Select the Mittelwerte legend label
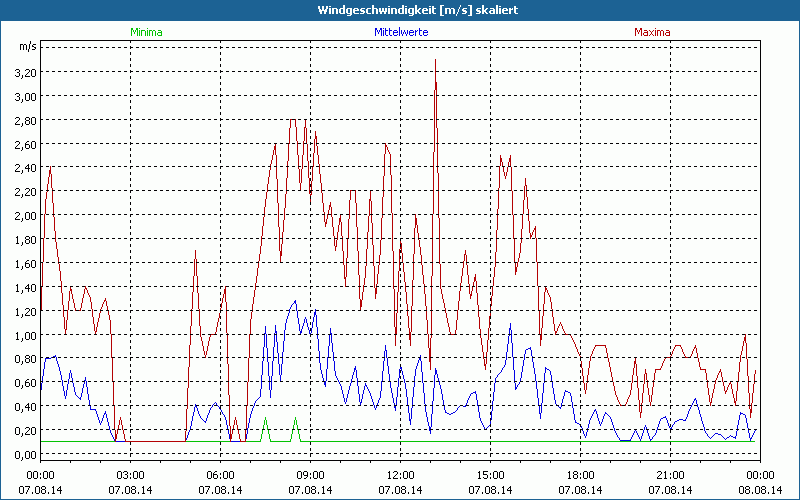The height and width of the screenshot is (500, 800). [400, 32]
